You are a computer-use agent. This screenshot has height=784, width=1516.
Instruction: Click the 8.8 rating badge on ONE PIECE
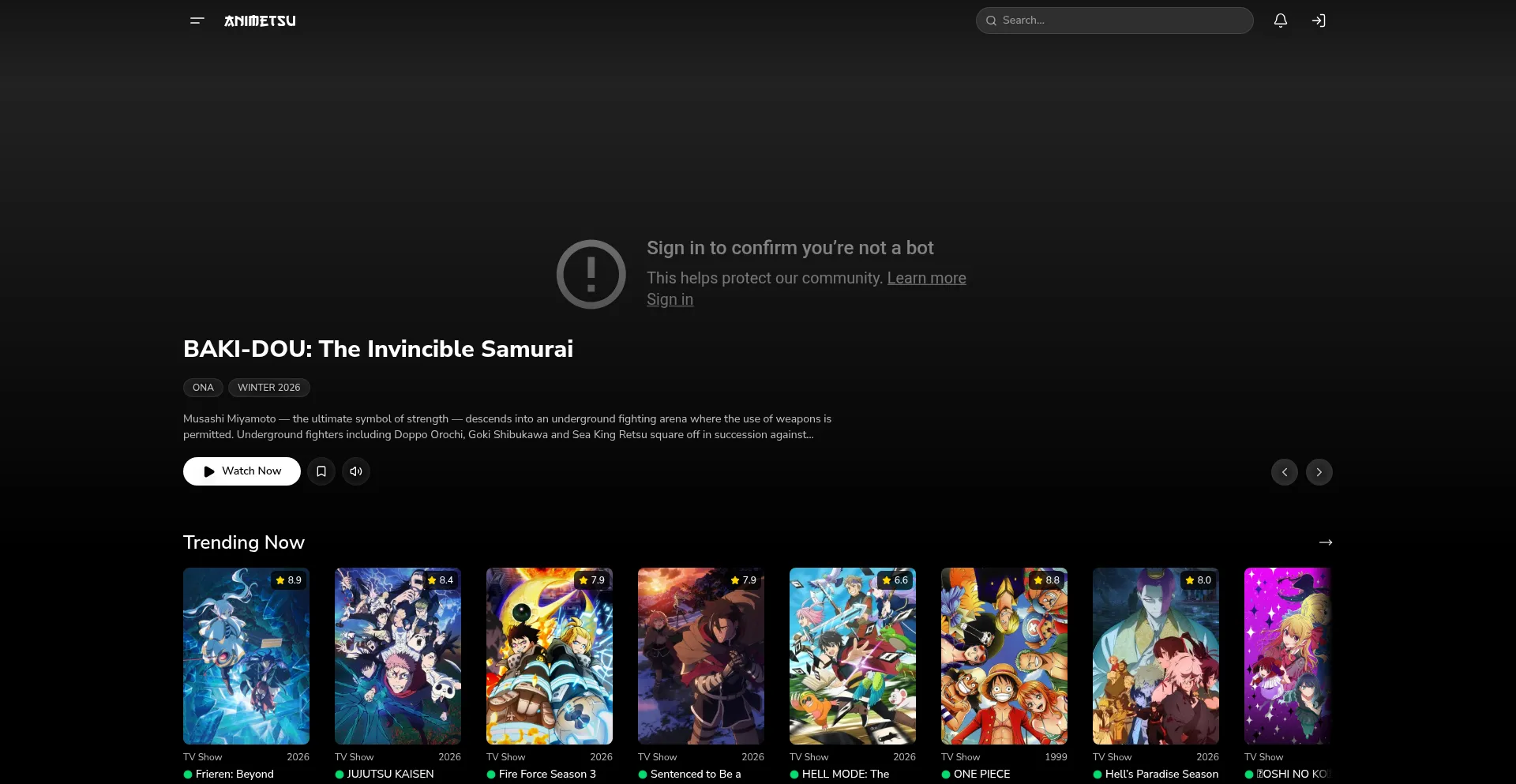click(1046, 580)
